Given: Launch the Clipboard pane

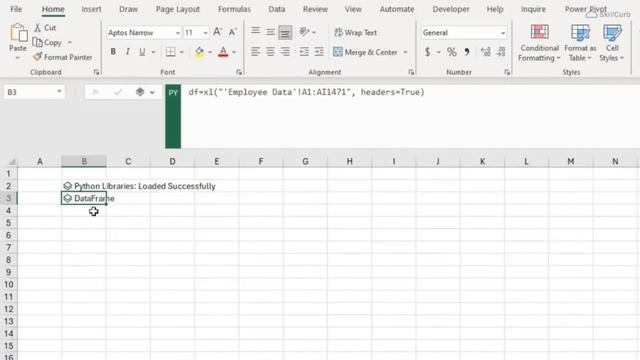Looking at the screenshot, I should pyautogui.click(x=96, y=72).
